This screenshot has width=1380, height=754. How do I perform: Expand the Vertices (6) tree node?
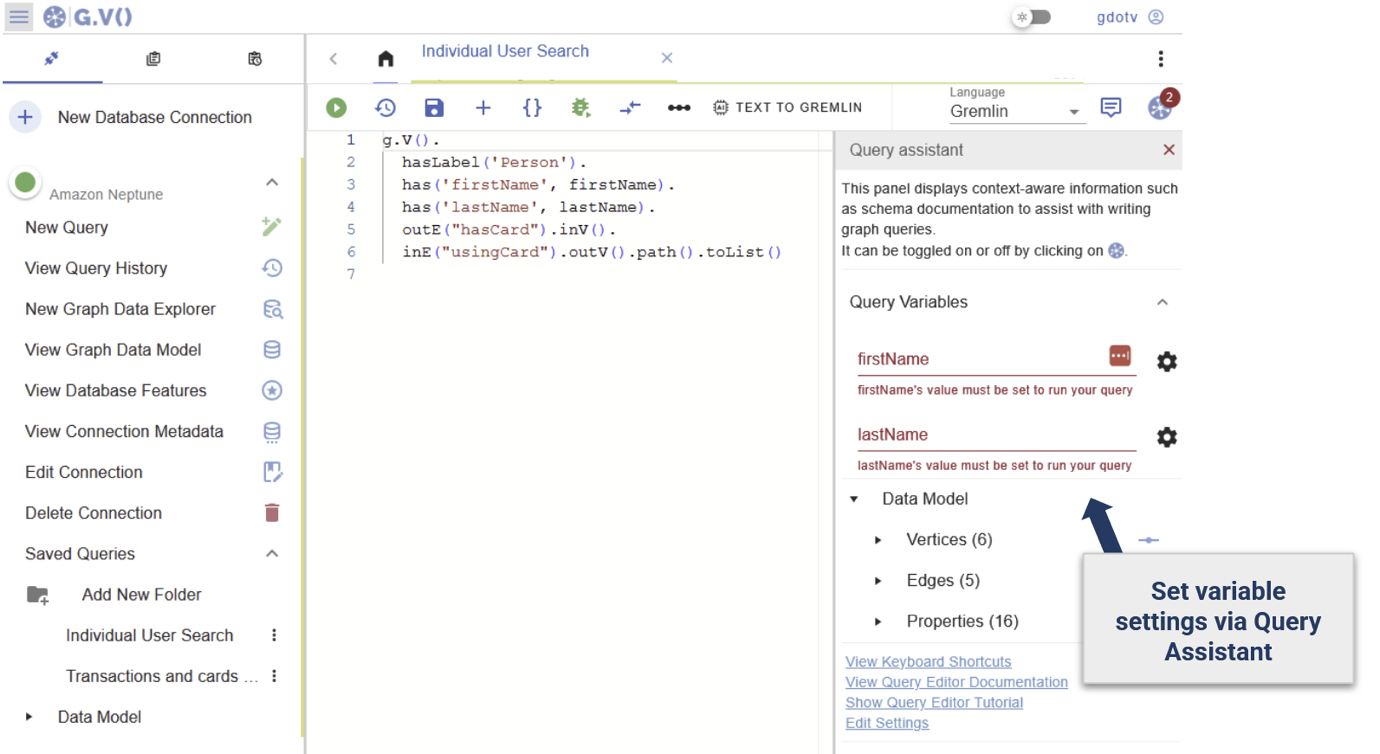878,540
